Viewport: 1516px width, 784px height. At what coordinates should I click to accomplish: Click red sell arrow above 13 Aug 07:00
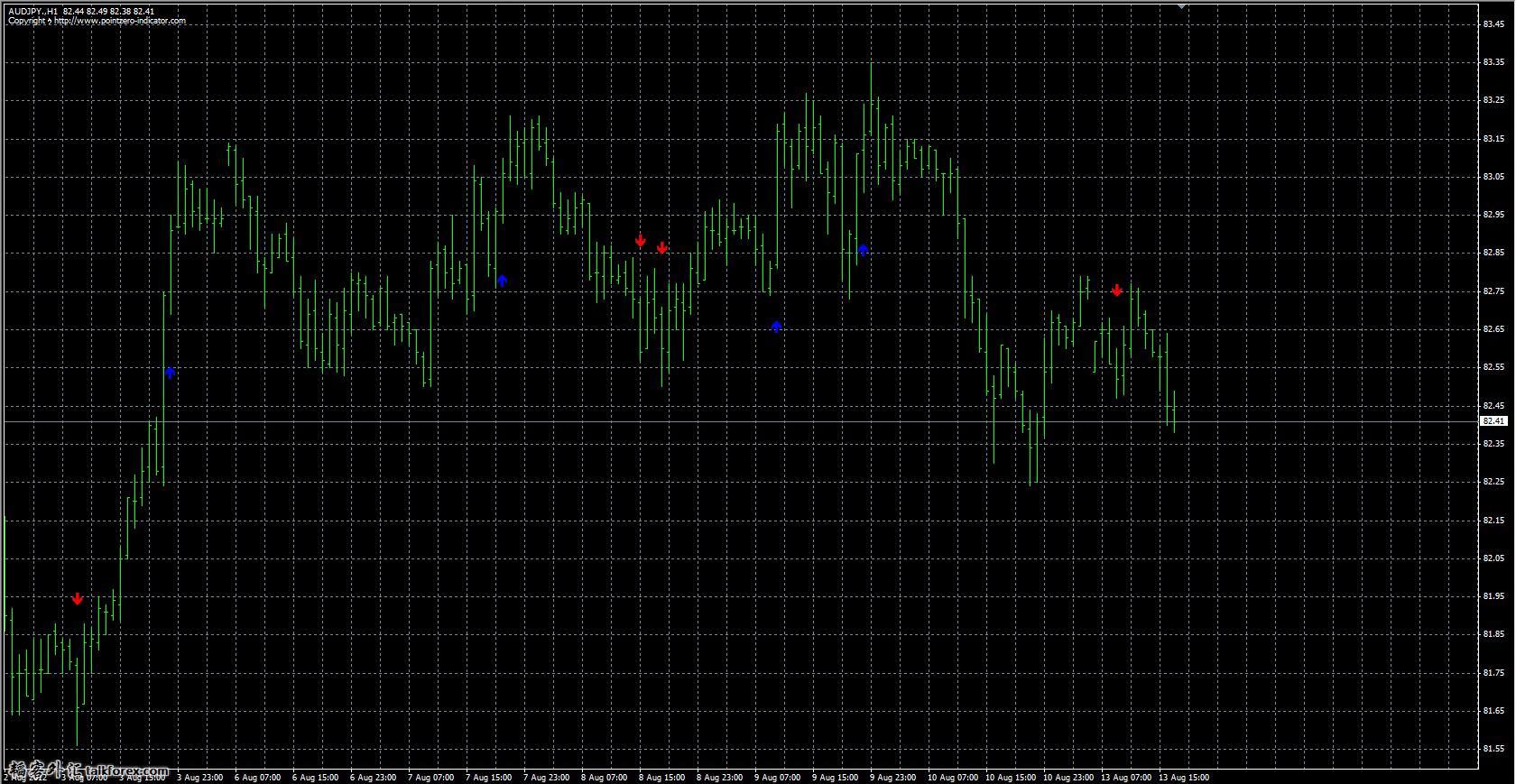(1117, 291)
